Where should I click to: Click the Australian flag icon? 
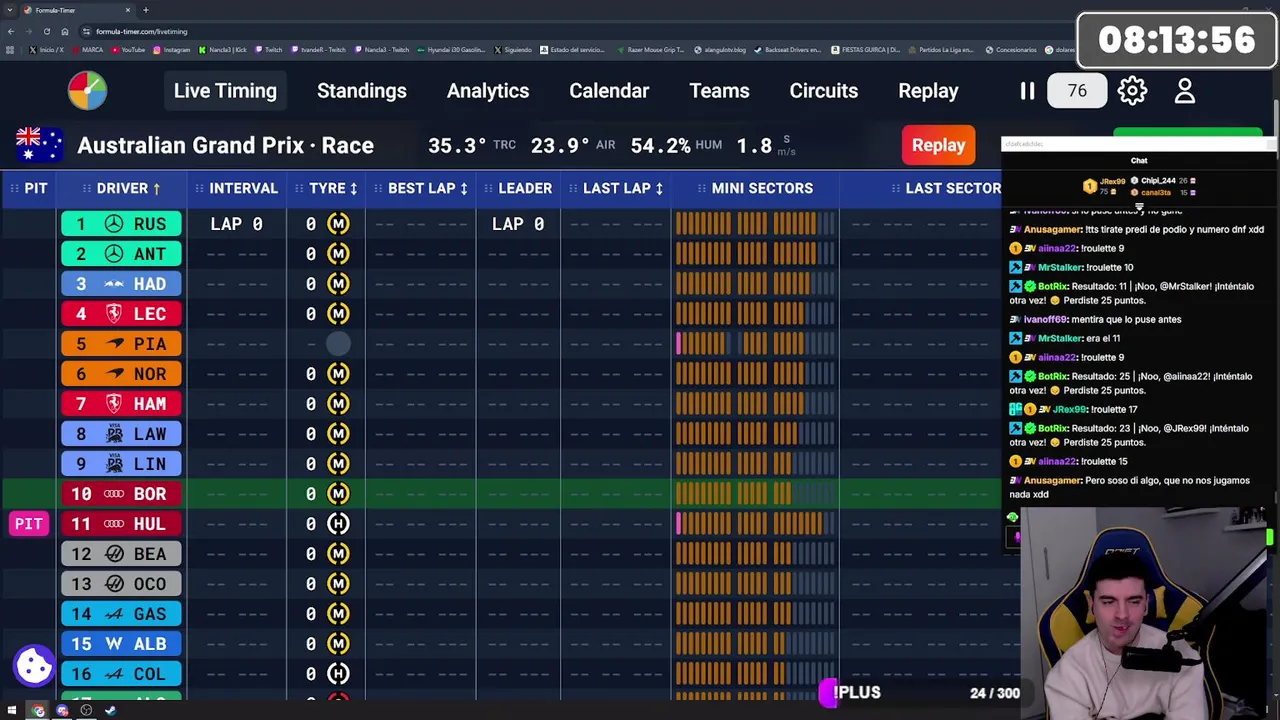point(41,145)
